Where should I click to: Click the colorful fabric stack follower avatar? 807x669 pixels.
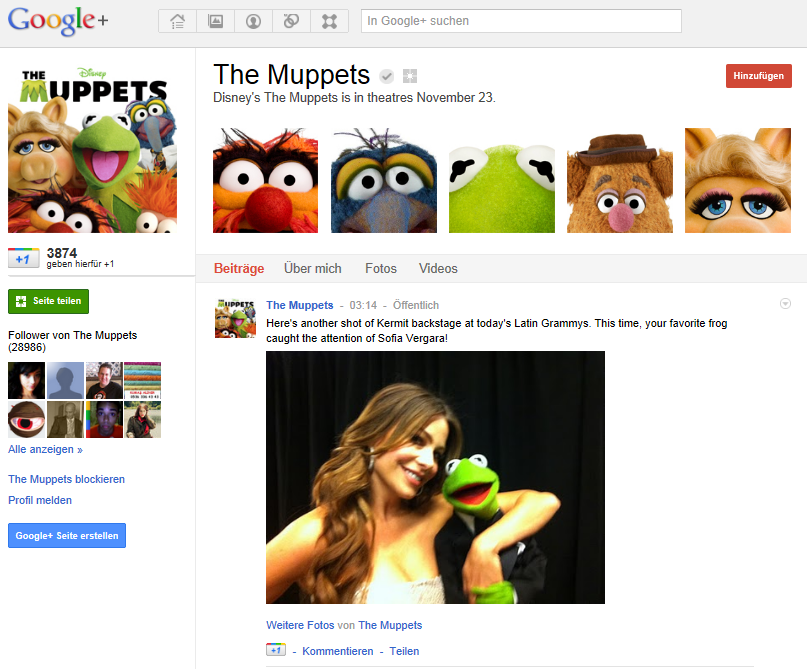143,381
